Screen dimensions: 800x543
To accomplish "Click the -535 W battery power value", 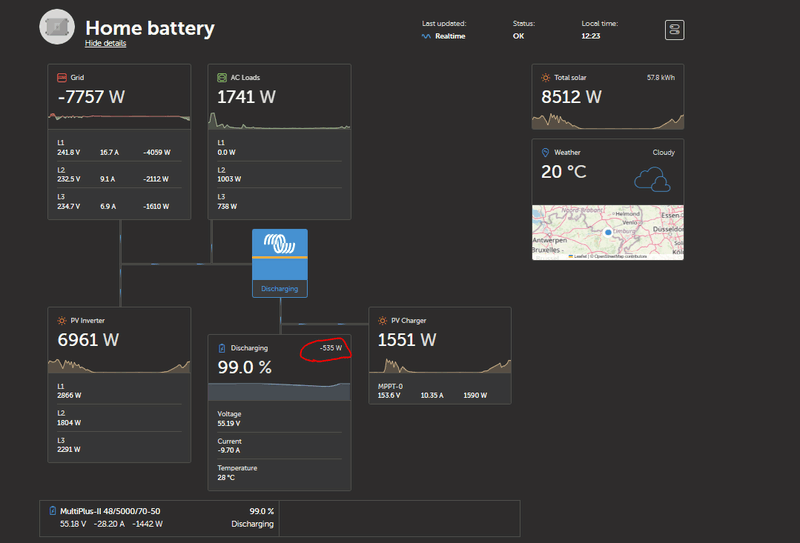I will 331,348.
